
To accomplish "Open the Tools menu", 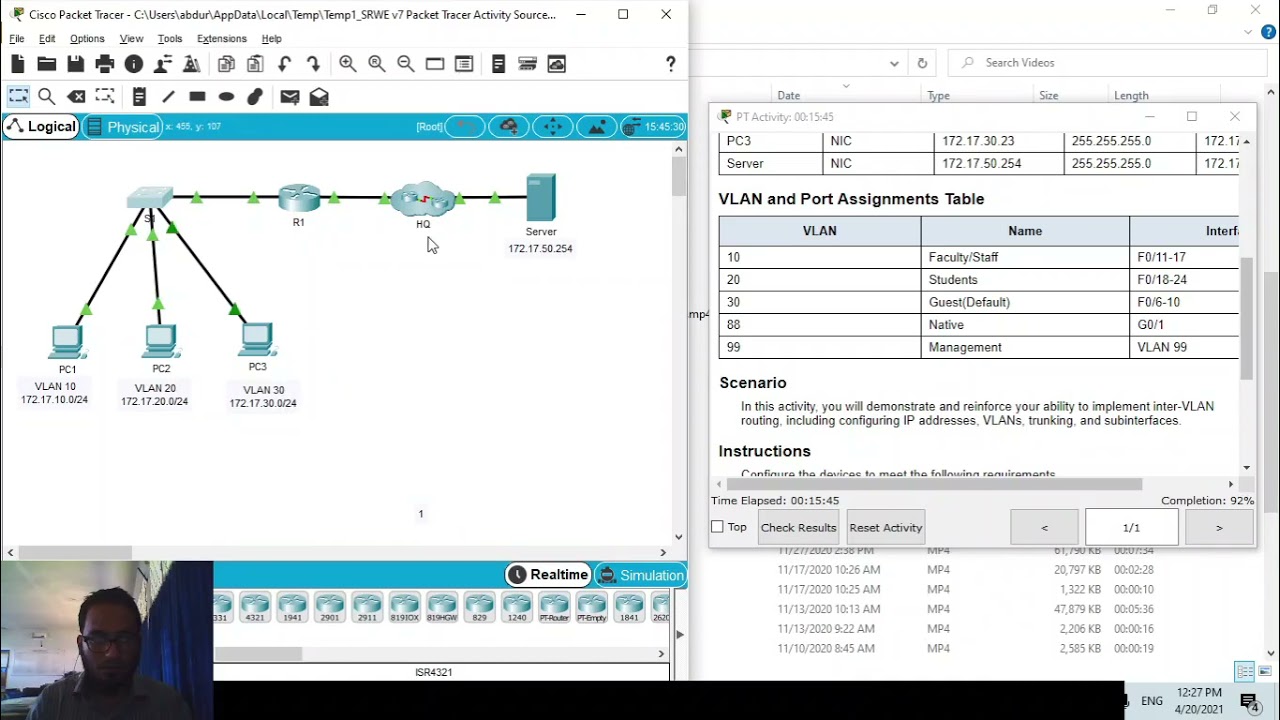I will click(x=170, y=38).
